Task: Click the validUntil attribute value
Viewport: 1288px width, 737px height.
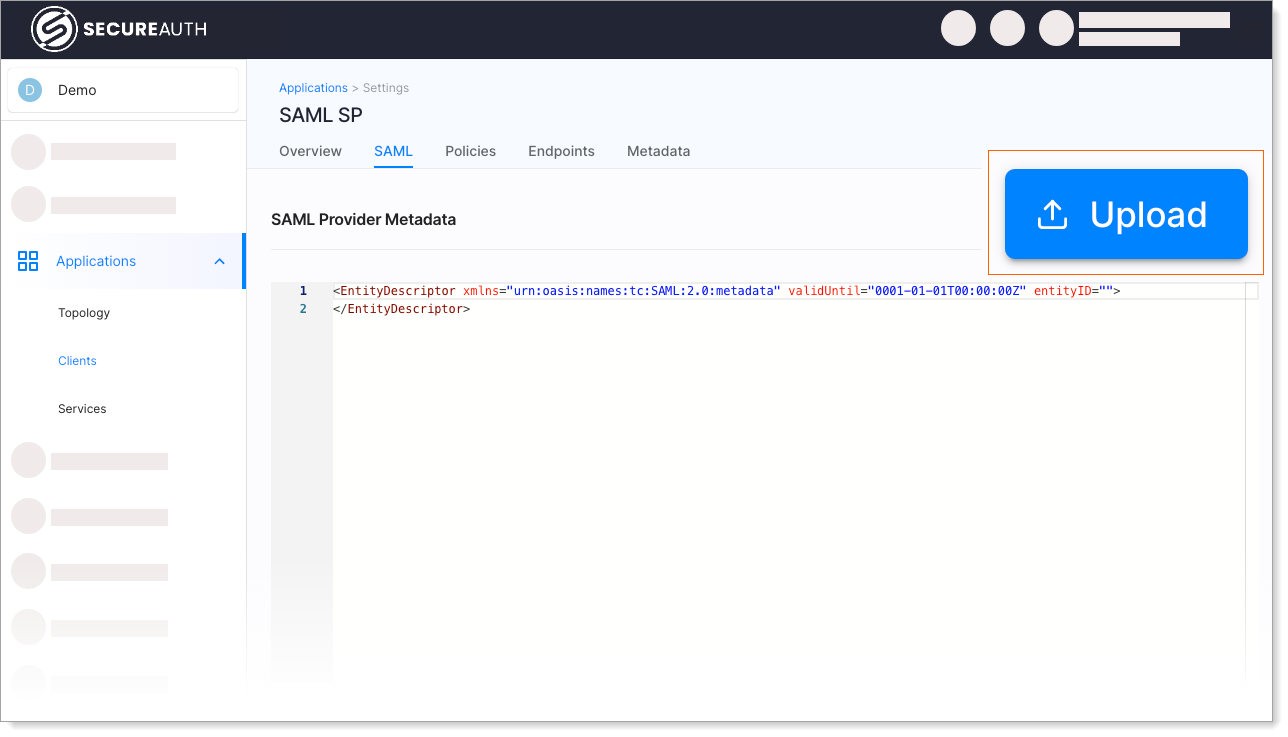Action: tap(947, 291)
